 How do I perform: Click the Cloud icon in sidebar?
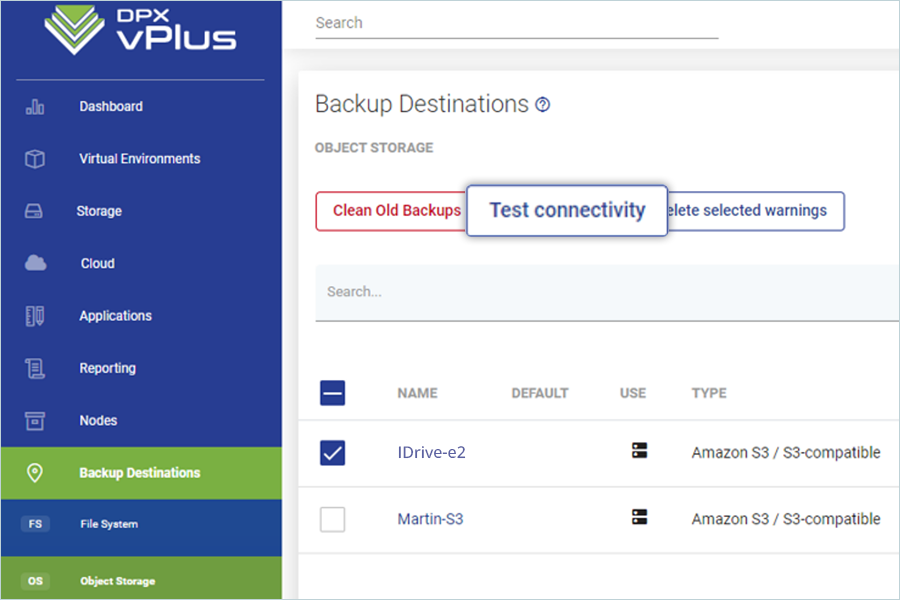35,263
